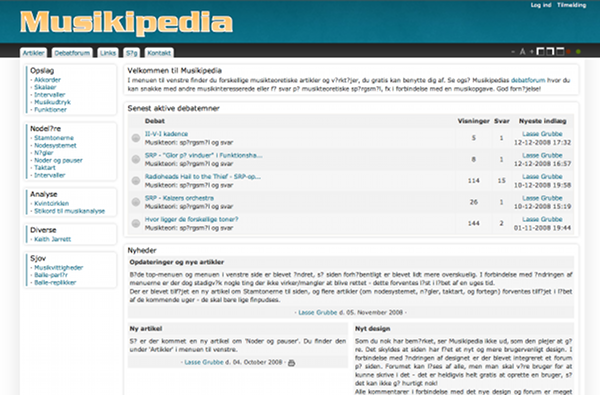Open the Artikler tab
The image size is (600, 395).
(x=33, y=53)
